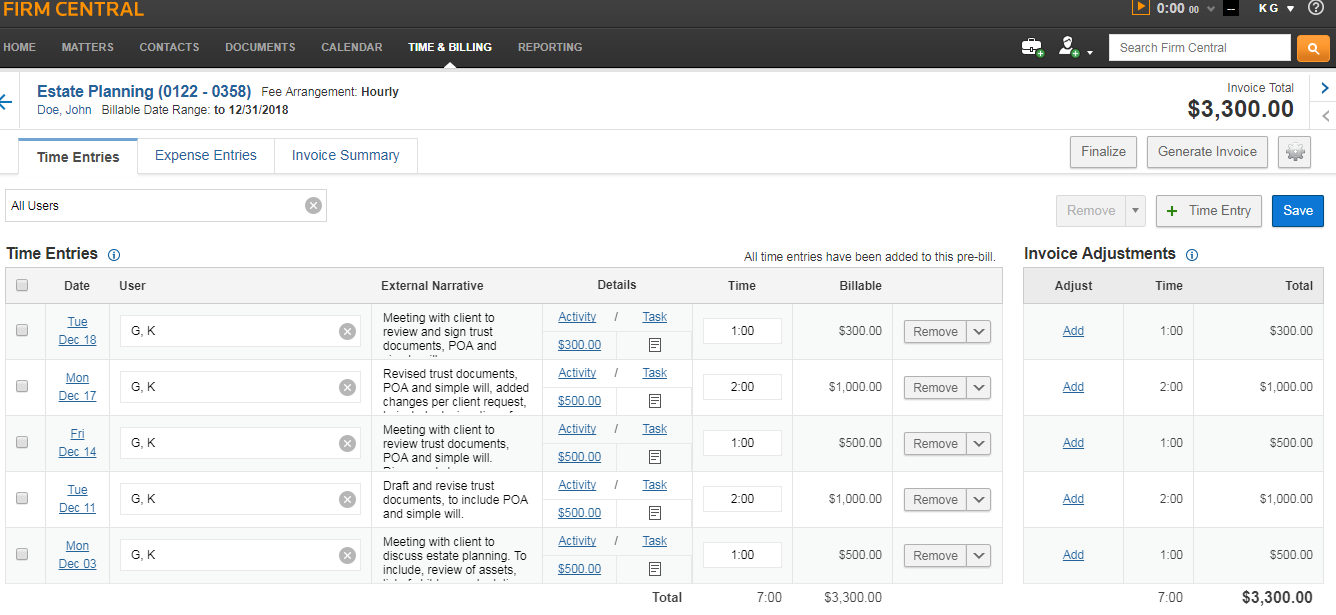
Task: Click the orange search magnifier button
Action: 1312,48
